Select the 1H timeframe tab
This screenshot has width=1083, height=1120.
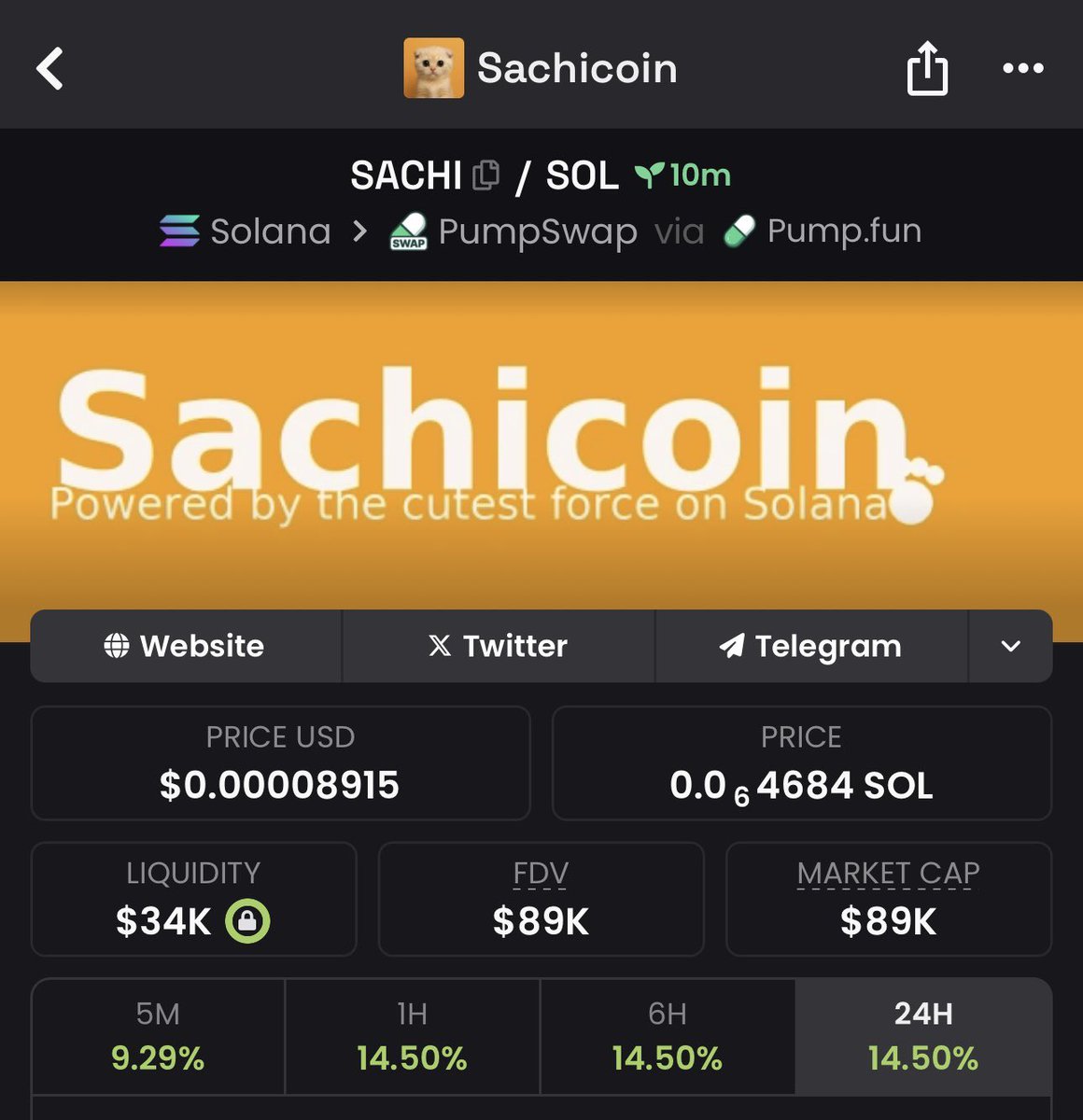[x=412, y=1036]
